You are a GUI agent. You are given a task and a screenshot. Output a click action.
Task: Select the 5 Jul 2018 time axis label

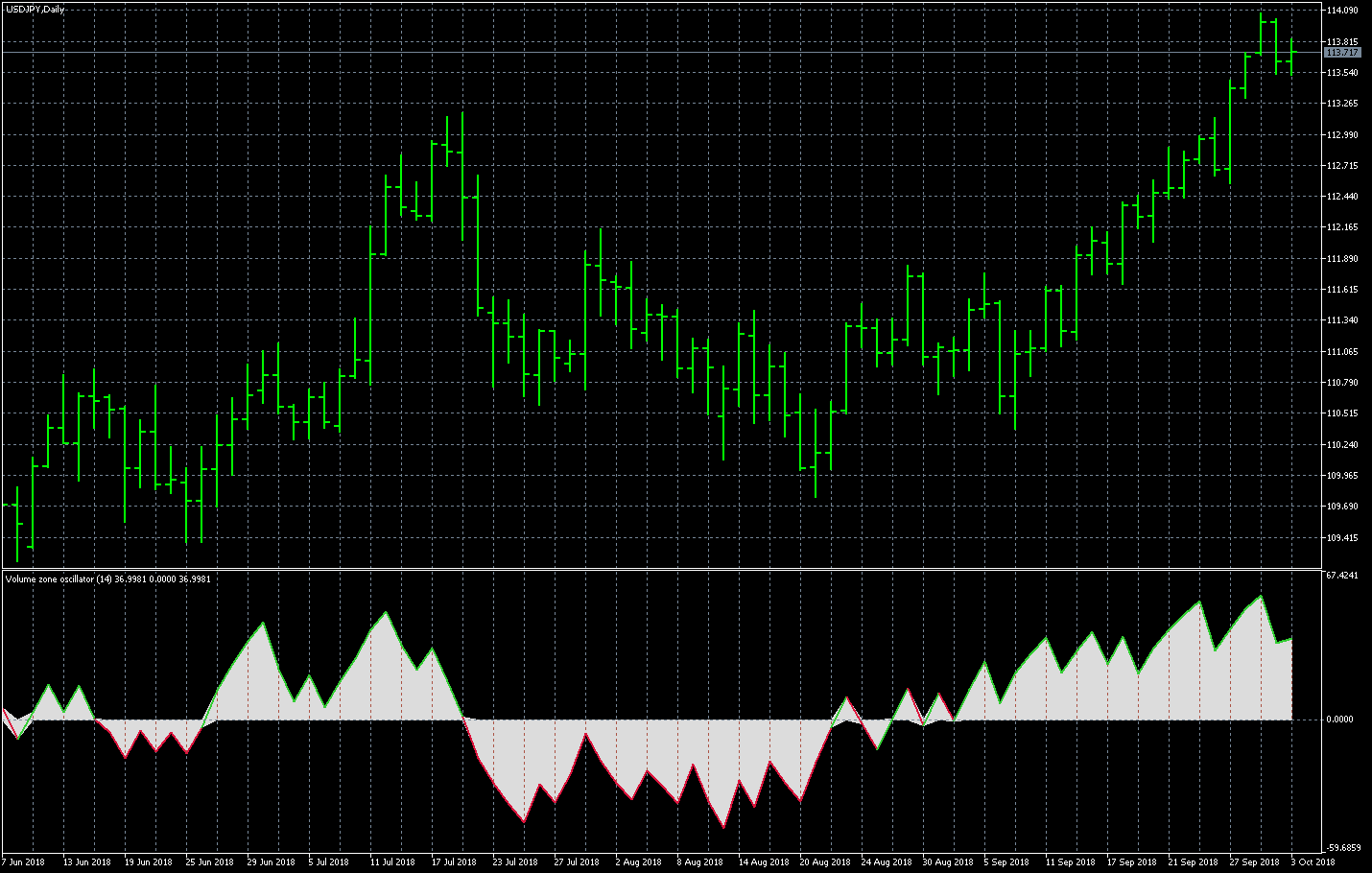point(329,861)
